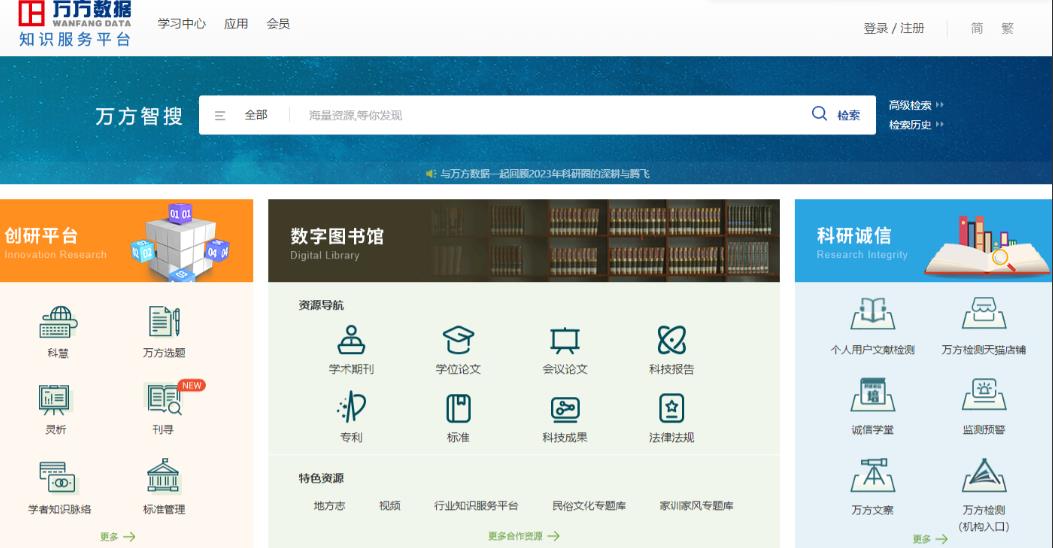Image resolution: width=1053 pixels, height=548 pixels.
Task: Click the 检索 search button
Action: click(848, 115)
